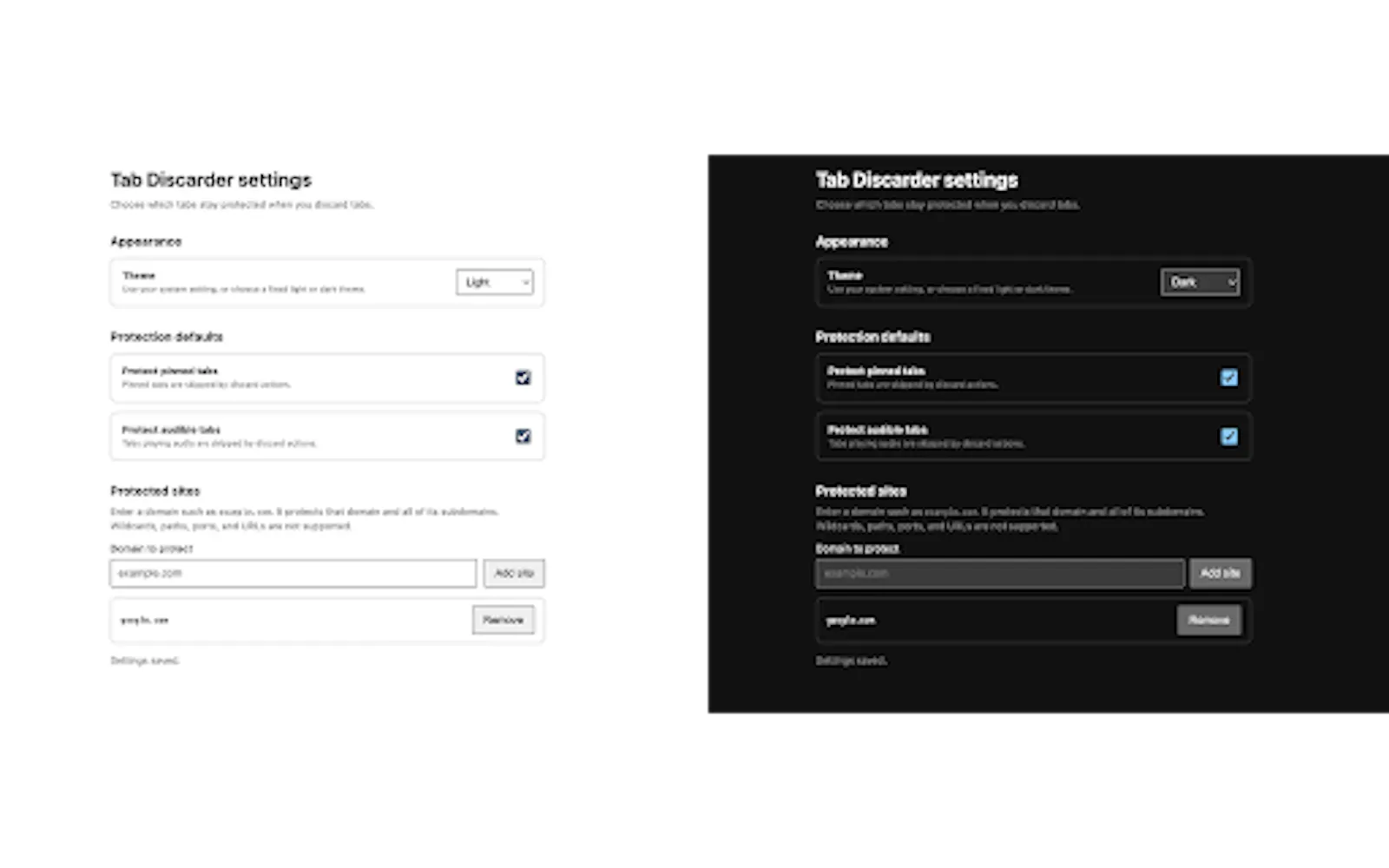Click Add site button in dark panel
The image size is (1389, 868).
[x=1221, y=574]
